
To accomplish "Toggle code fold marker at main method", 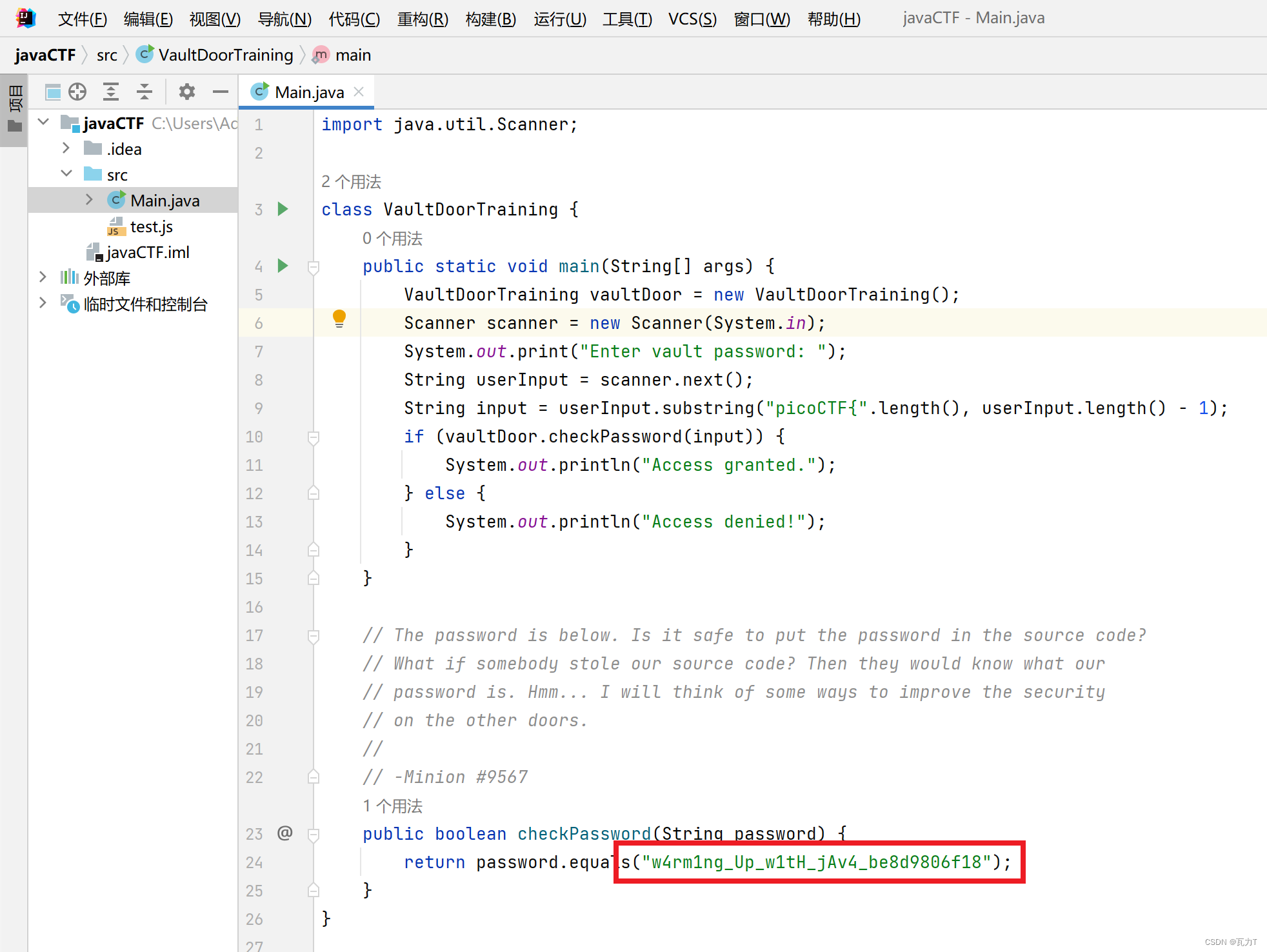I will 314,266.
